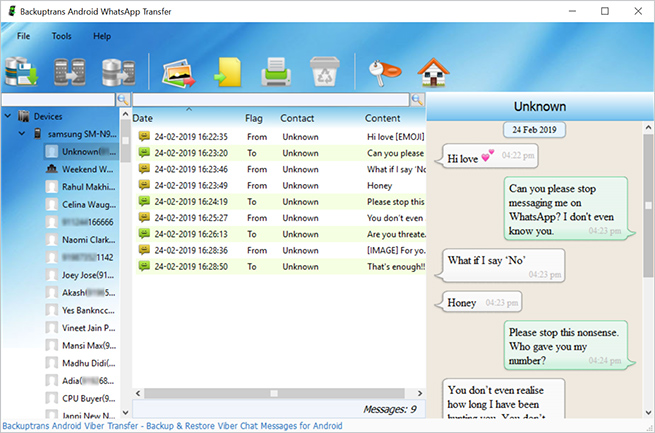Collapse the Devices tree node
The height and width of the screenshot is (433, 655).
(8, 117)
